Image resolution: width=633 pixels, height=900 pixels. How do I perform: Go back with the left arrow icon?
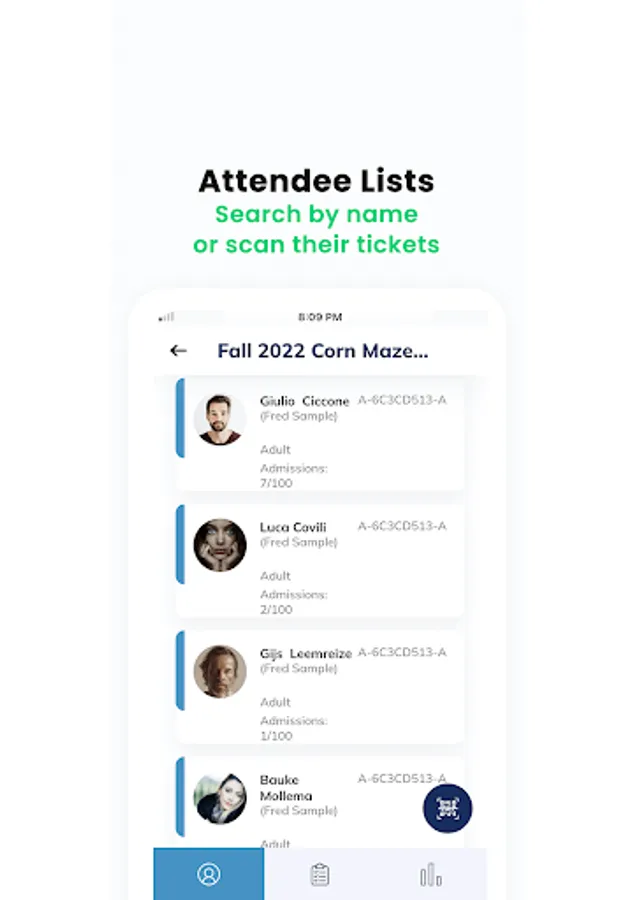point(178,351)
